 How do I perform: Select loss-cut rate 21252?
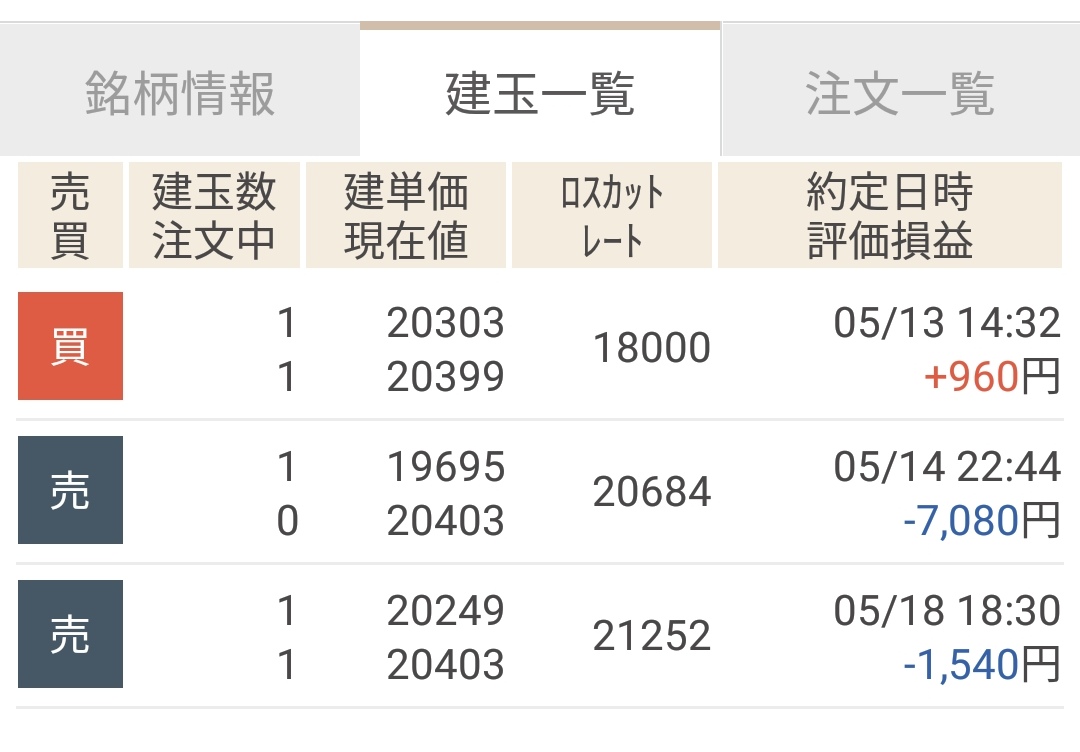(x=652, y=636)
